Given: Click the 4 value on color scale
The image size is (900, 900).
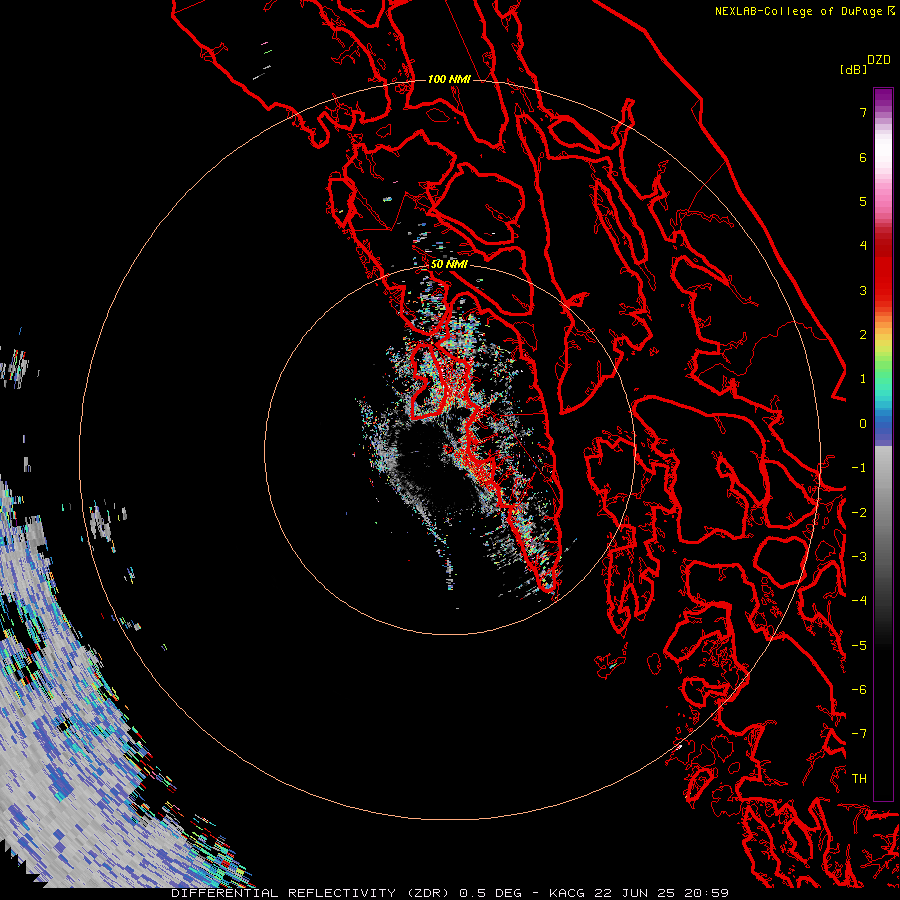Looking at the screenshot, I should tap(863, 246).
